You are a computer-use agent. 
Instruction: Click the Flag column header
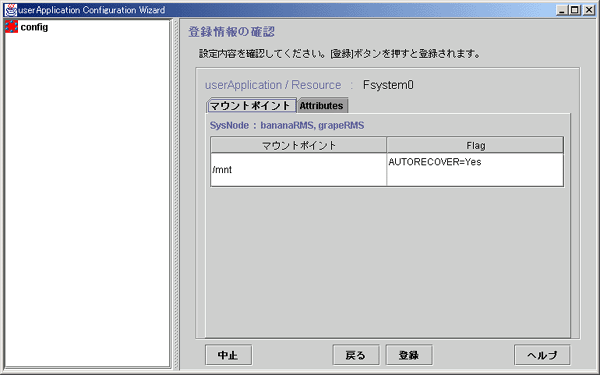click(x=475, y=145)
